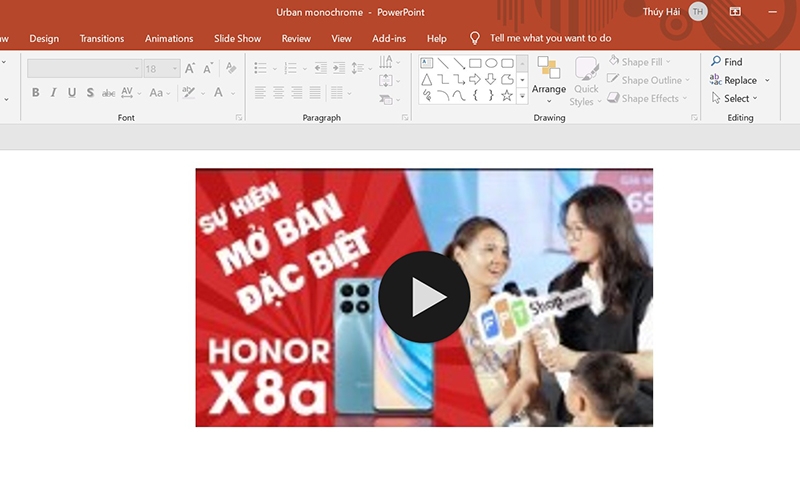The image size is (800, 500).
Task: Open the Quick Styles gallery
Action: point(586,81)
